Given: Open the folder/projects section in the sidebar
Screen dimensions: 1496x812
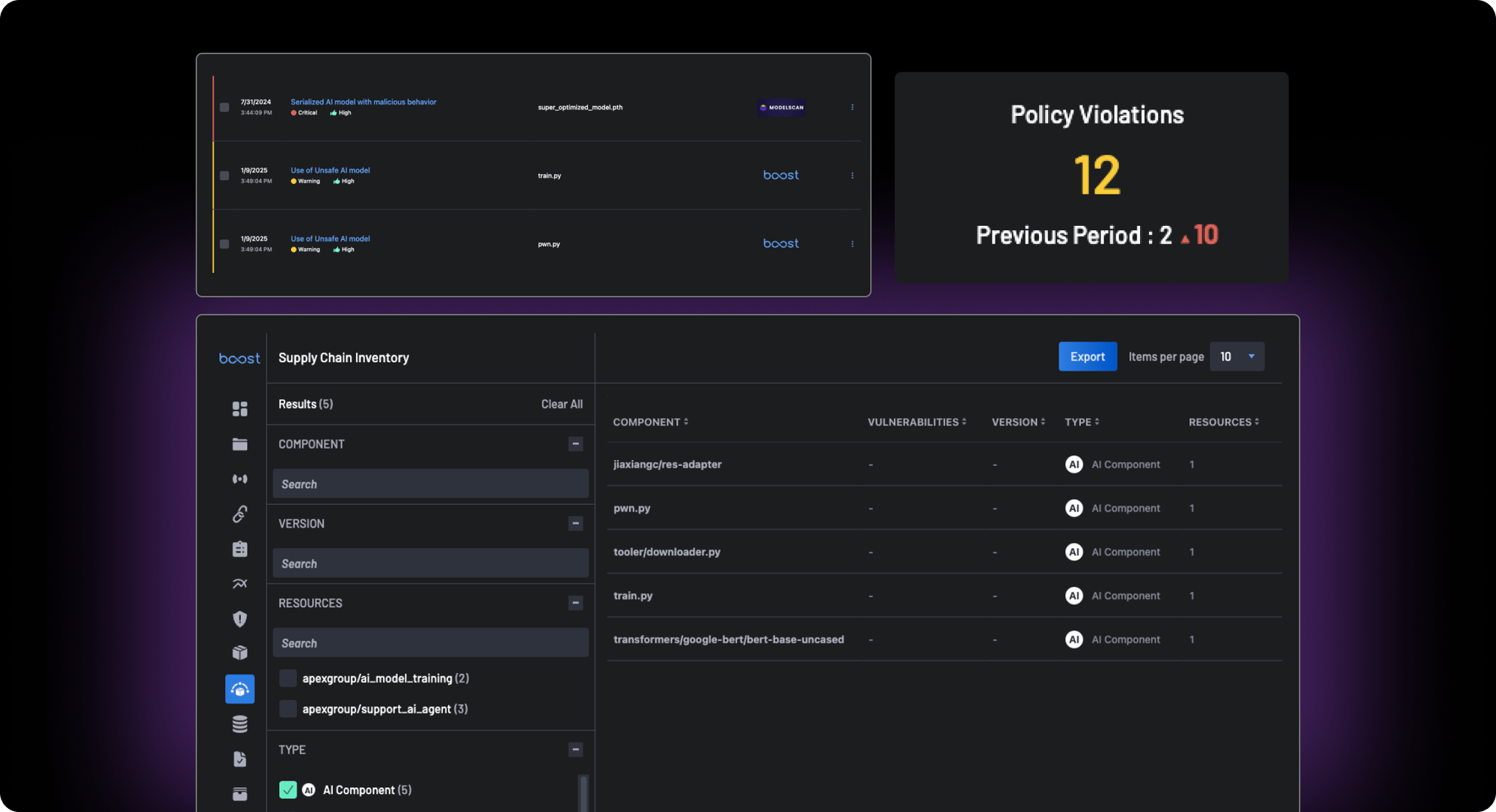Looking at the screenshot, I should (x=239, y=443).
